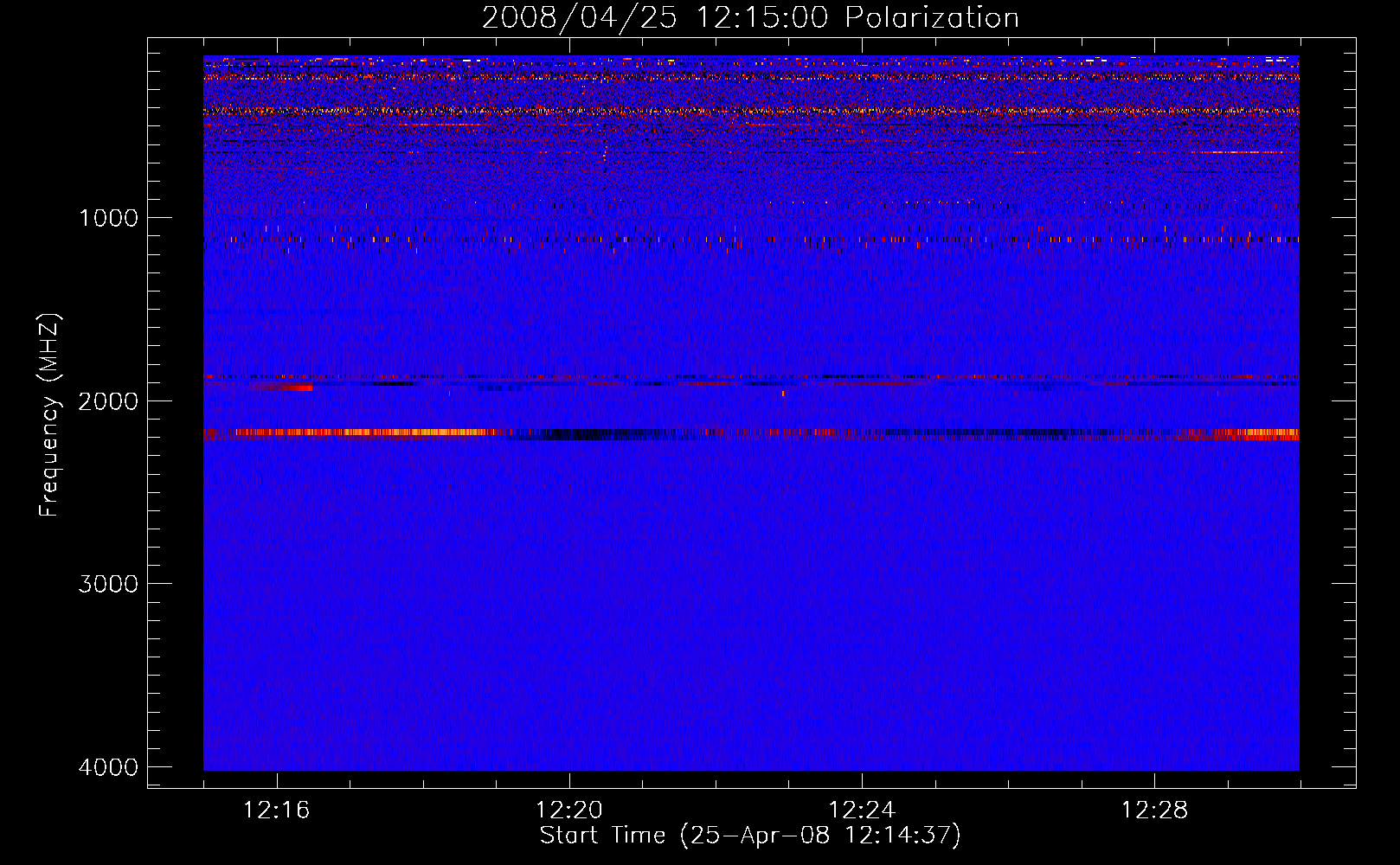The width and height of the screenshot is (1400, 865).
Task: Click the 1000 frequency tick label
Action: coord(108,217)
